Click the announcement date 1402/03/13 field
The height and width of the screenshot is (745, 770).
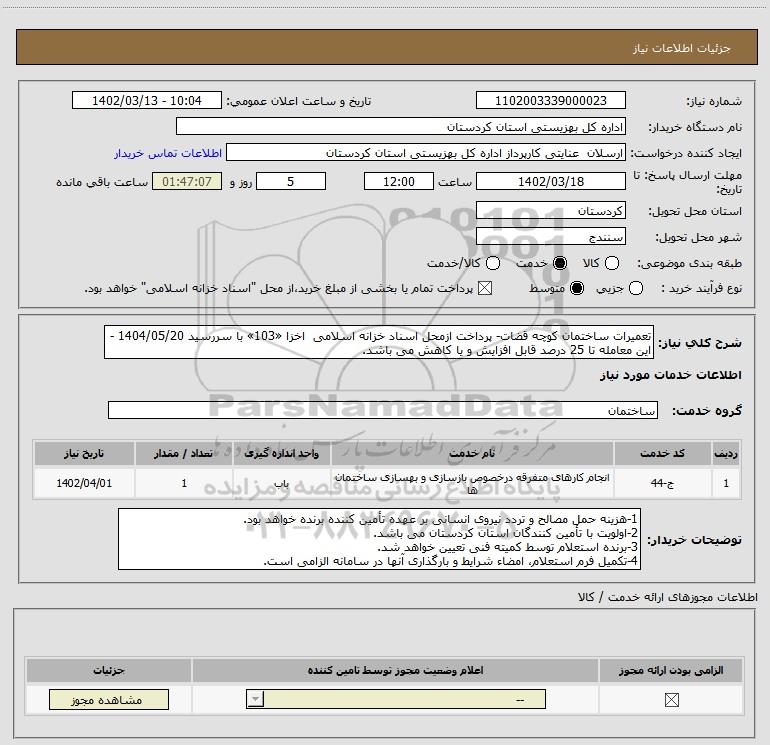[147, 100]
